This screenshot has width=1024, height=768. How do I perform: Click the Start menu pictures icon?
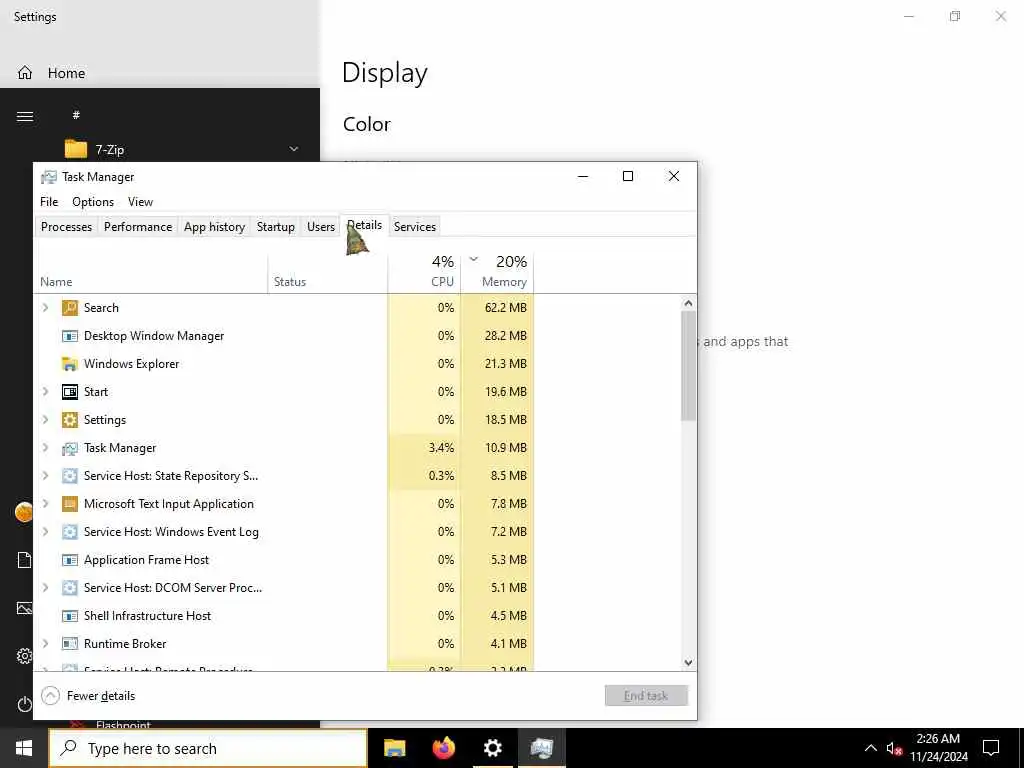24,608
